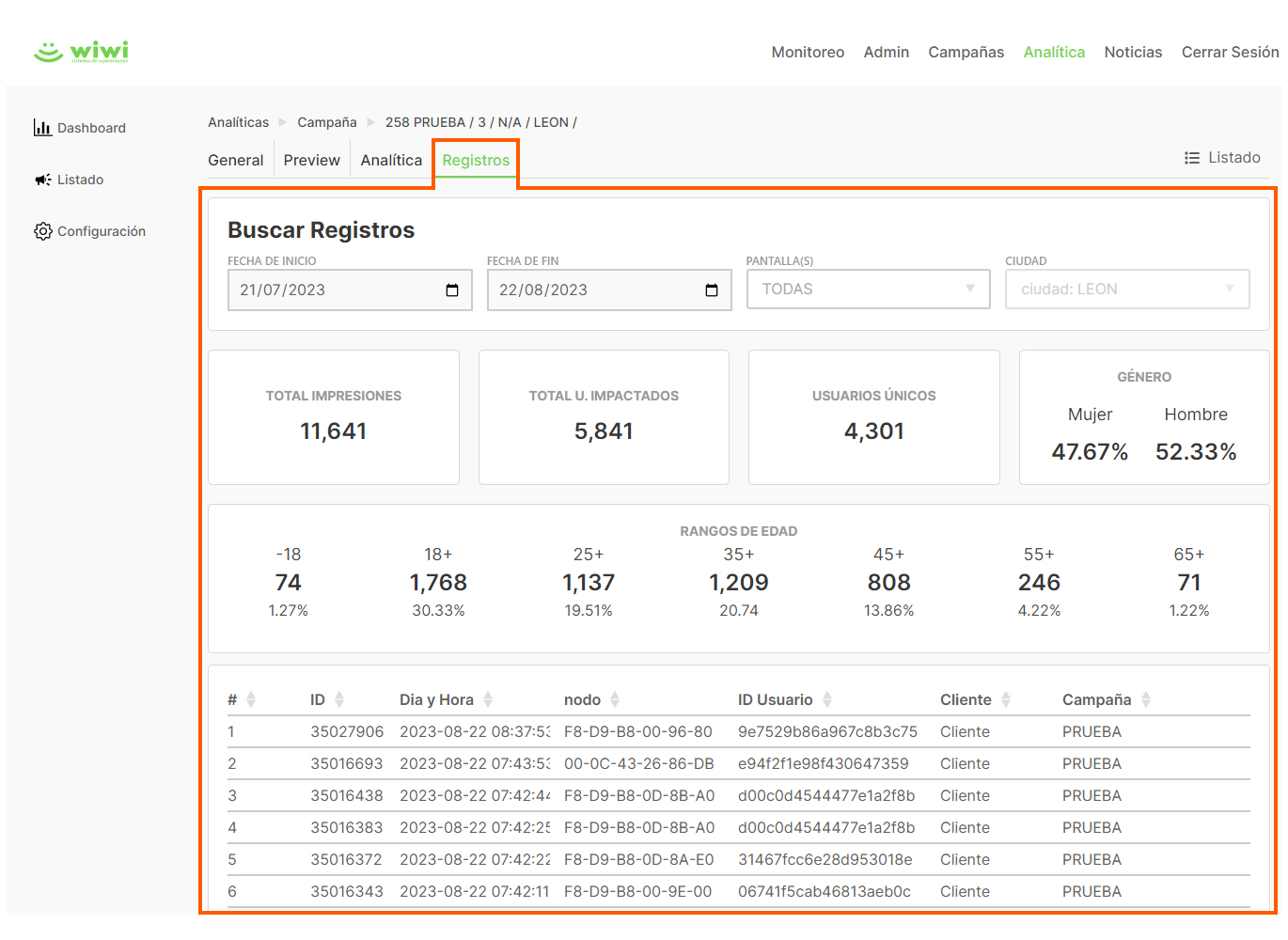Open Campañas in top navigation

pos(966,53)
